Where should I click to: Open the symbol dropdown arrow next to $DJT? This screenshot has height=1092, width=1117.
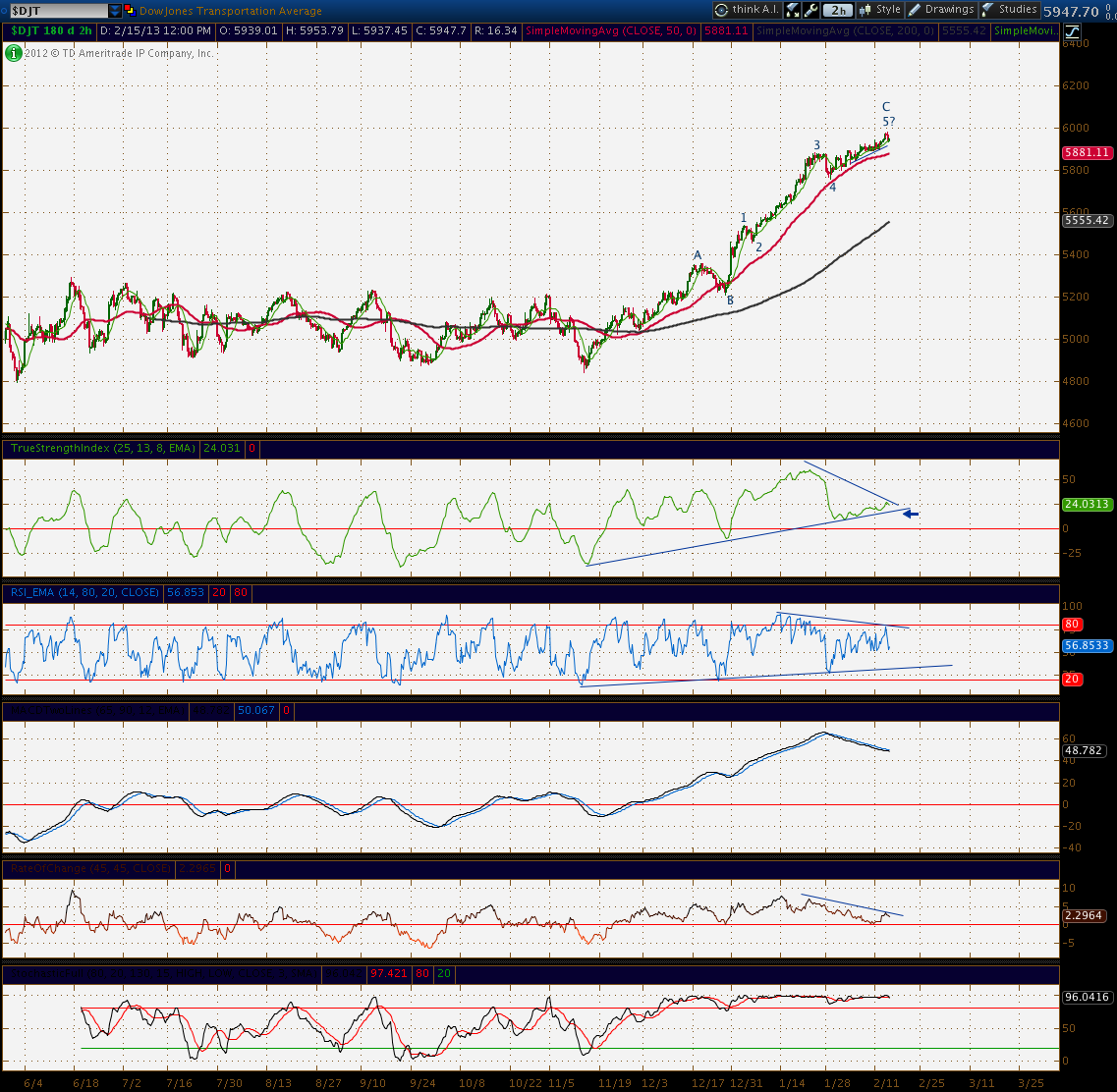tap(115, 11)
